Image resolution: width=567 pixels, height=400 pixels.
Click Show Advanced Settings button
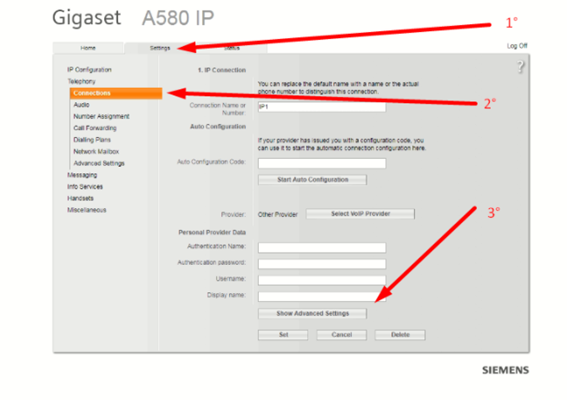(312, 314)
